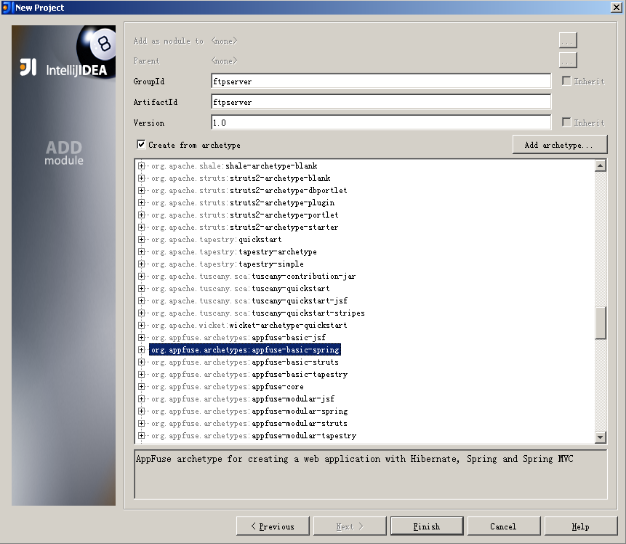
Task: Click scrollbar up arrow in archetype list
Action: tap(600, 165)
